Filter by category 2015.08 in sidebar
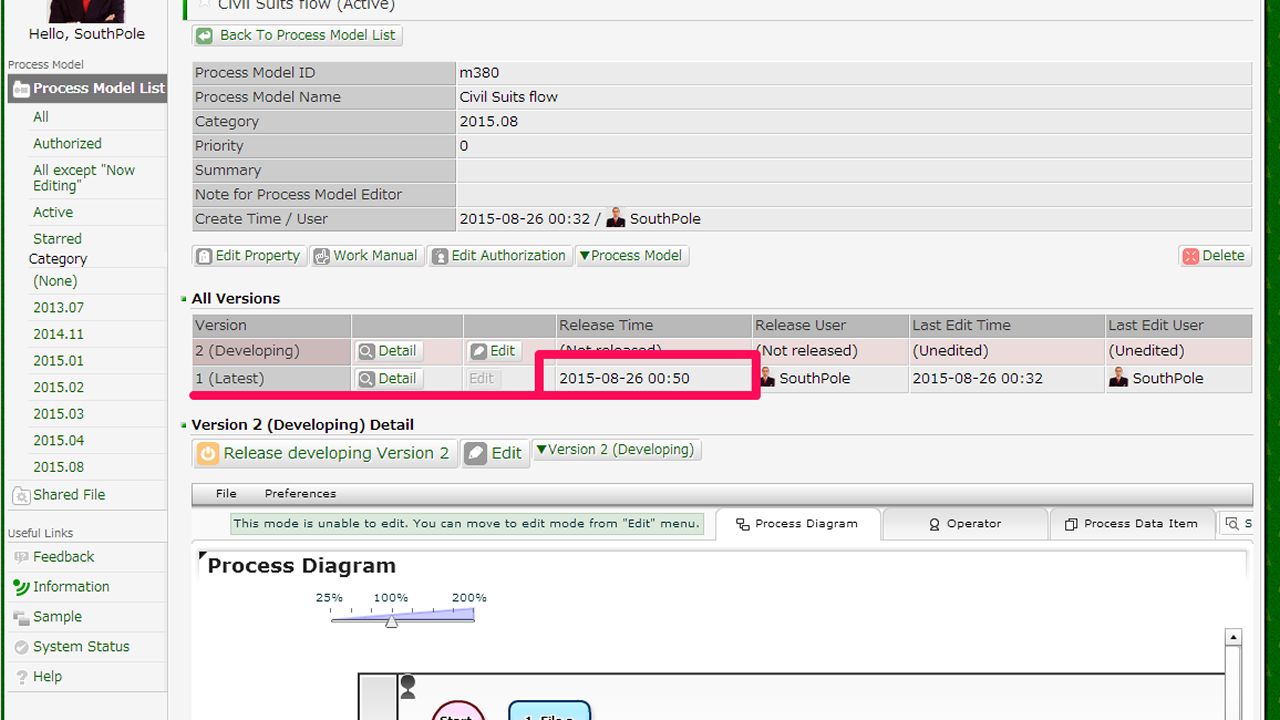 (x=58, y=467)
